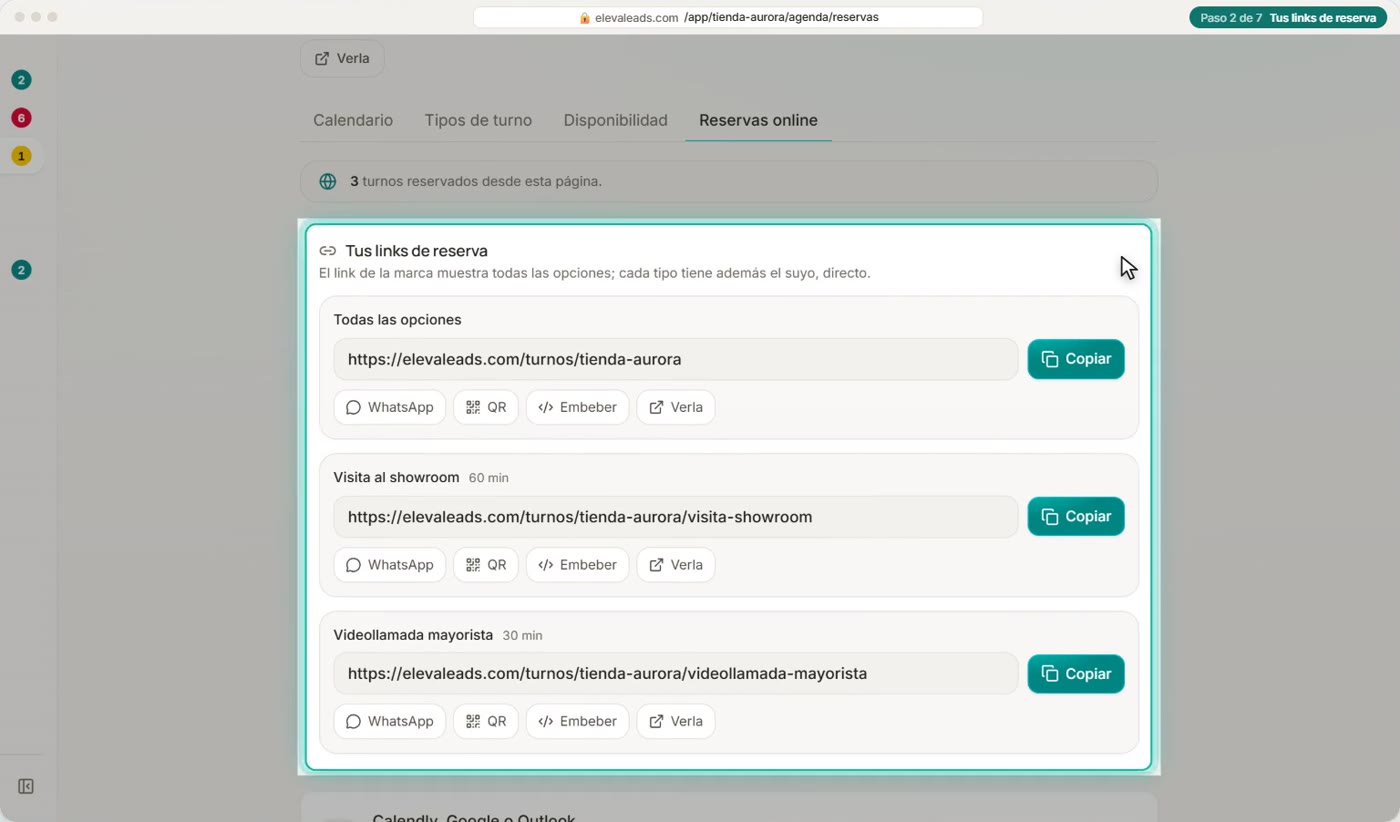
Task: Select the videollamada-mayorista URL field
Action: coord(676,674)
